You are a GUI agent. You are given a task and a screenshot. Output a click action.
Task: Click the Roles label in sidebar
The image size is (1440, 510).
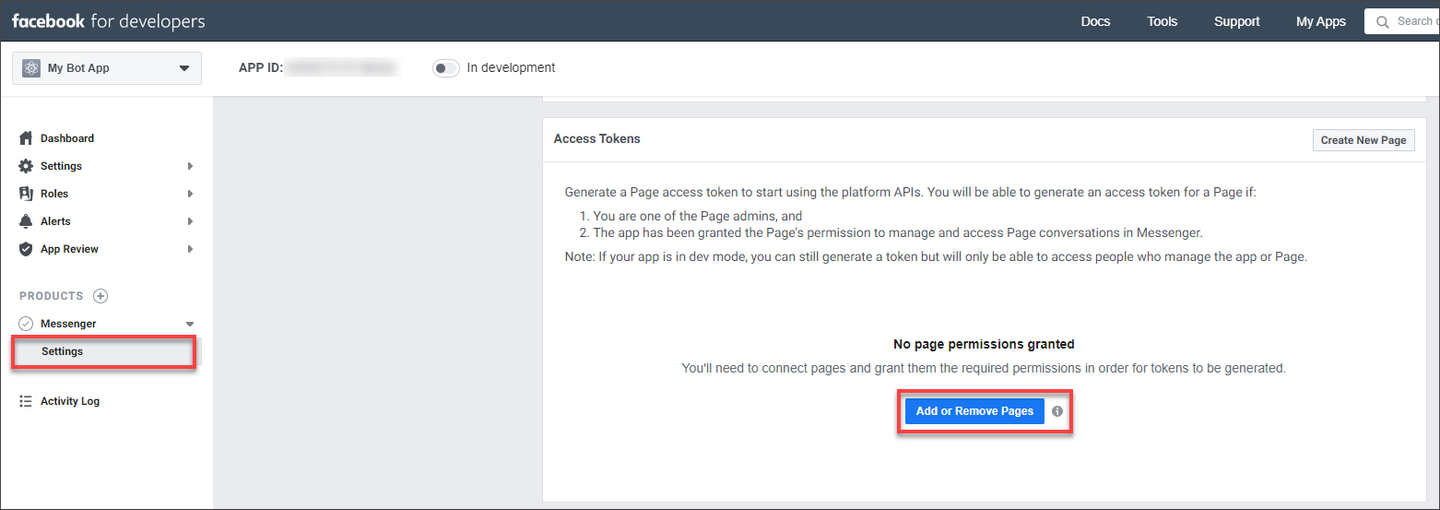click(x=54, y=194)
